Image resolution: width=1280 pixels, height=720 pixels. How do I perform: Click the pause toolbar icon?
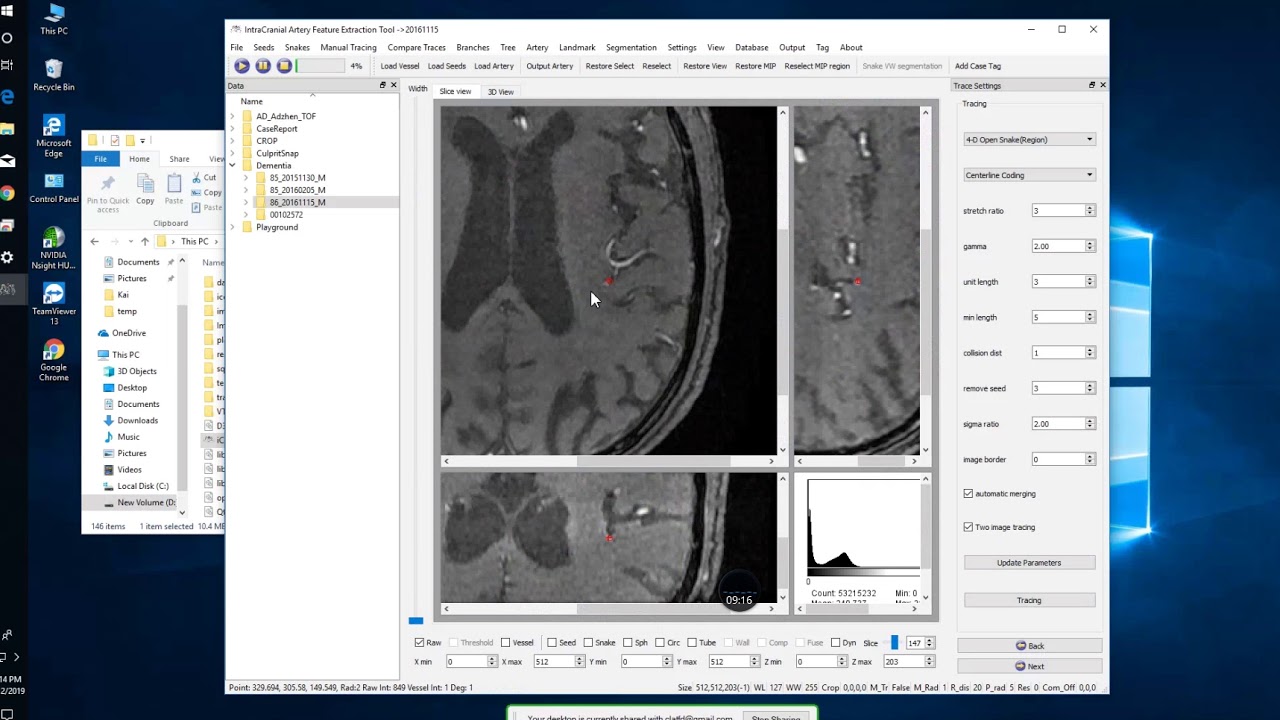click(263, 66)
